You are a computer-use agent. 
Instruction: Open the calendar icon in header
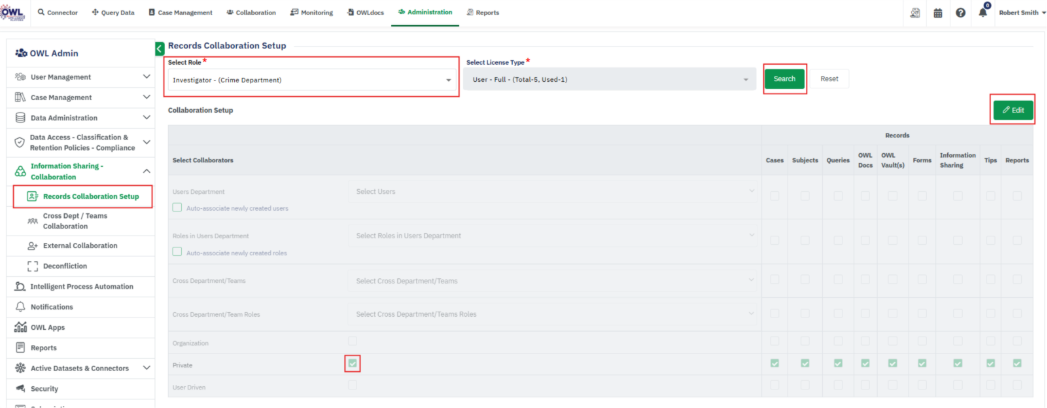938,13
